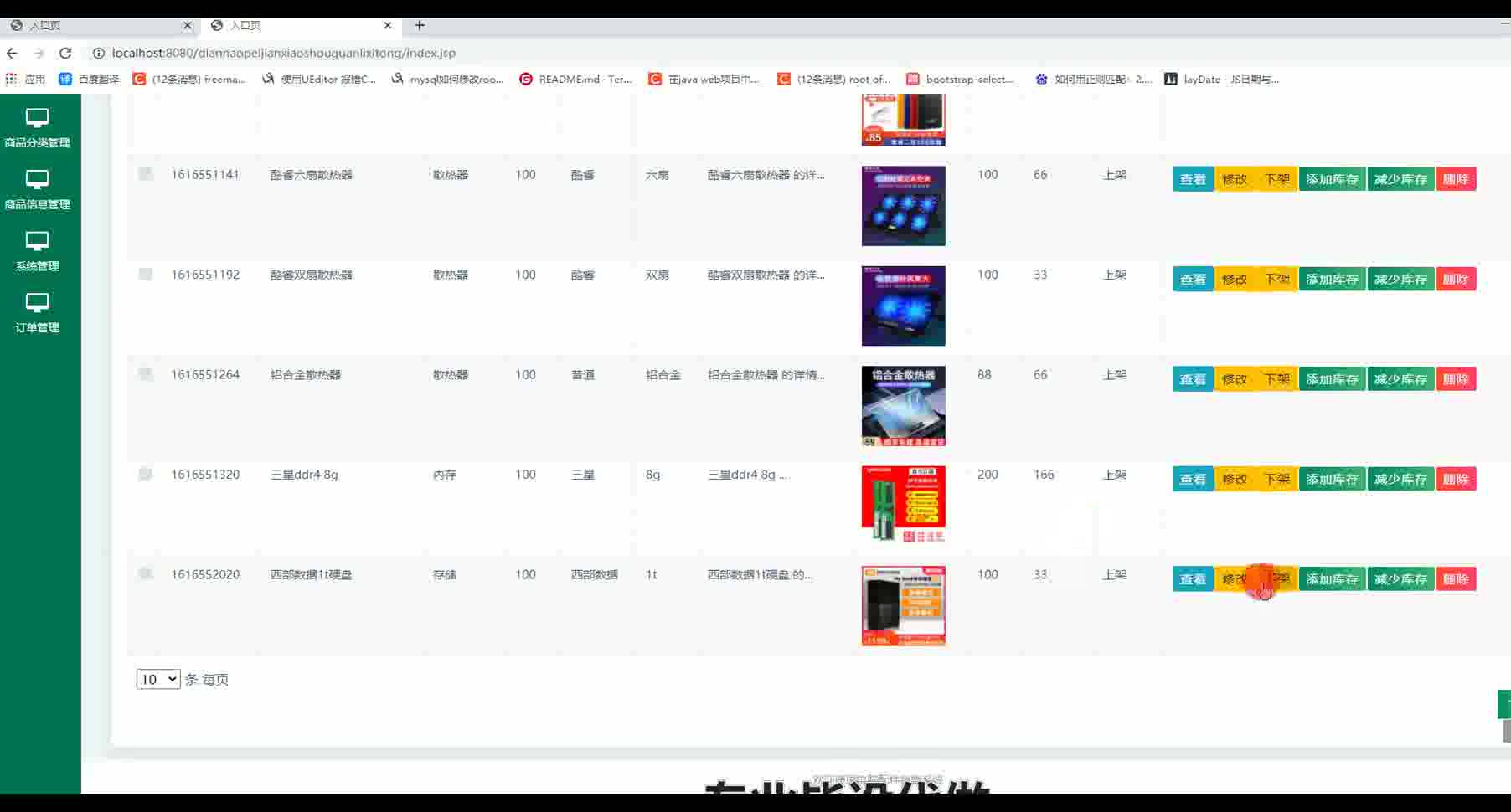Open 在java web项目中 bookmark

point(704,79)
